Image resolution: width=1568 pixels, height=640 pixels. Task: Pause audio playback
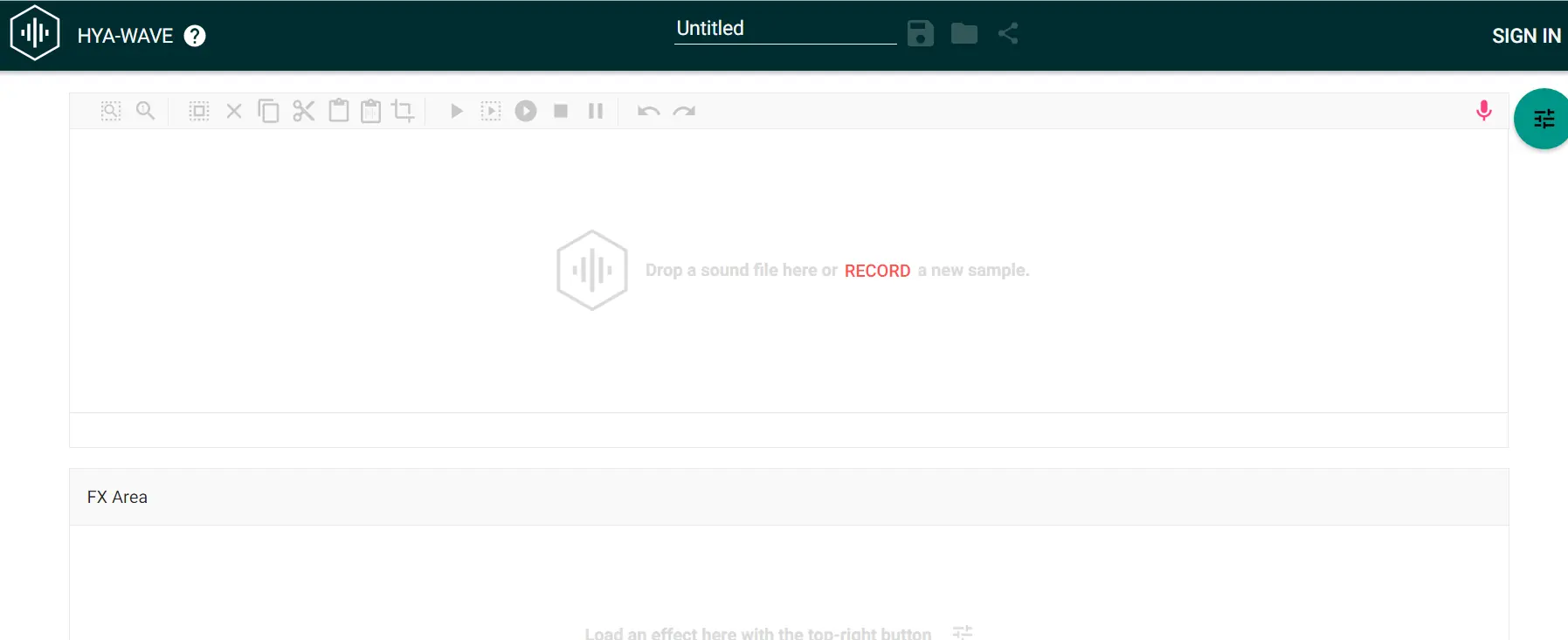(596, 111)
